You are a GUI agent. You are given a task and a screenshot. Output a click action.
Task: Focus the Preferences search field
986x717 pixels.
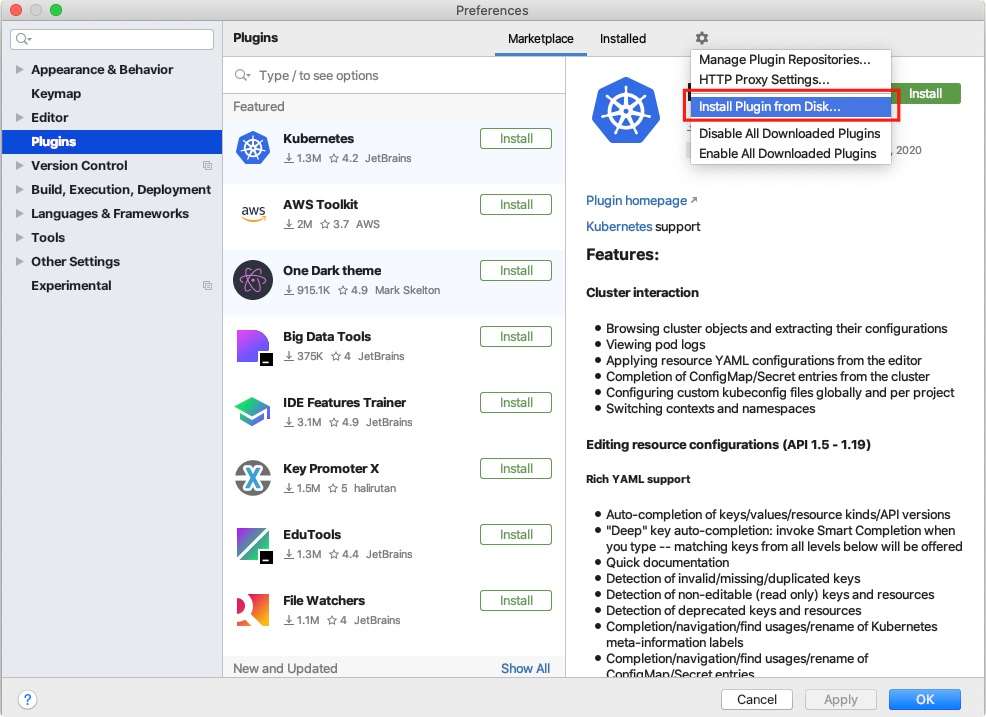pos(112,39)
